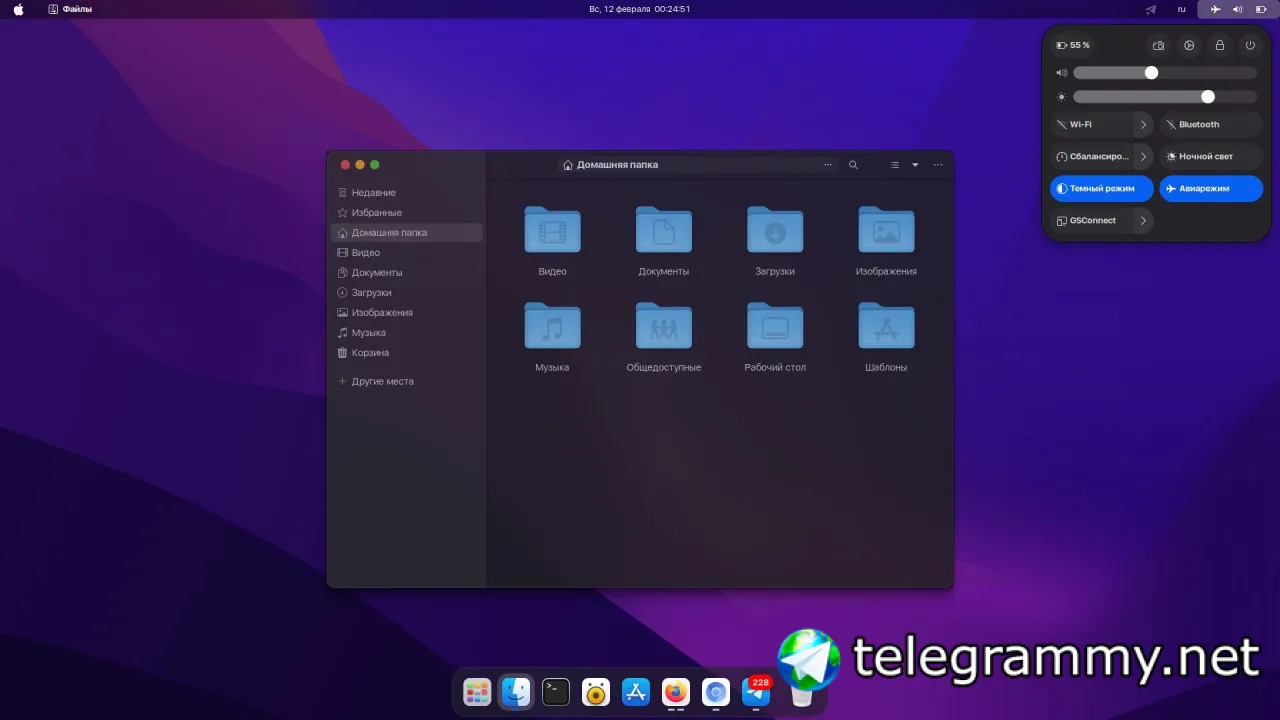This screenshot has height=720, width=1280.
Task: Open view options dropdown arrow in Files
Action: [x=915, y=165]
